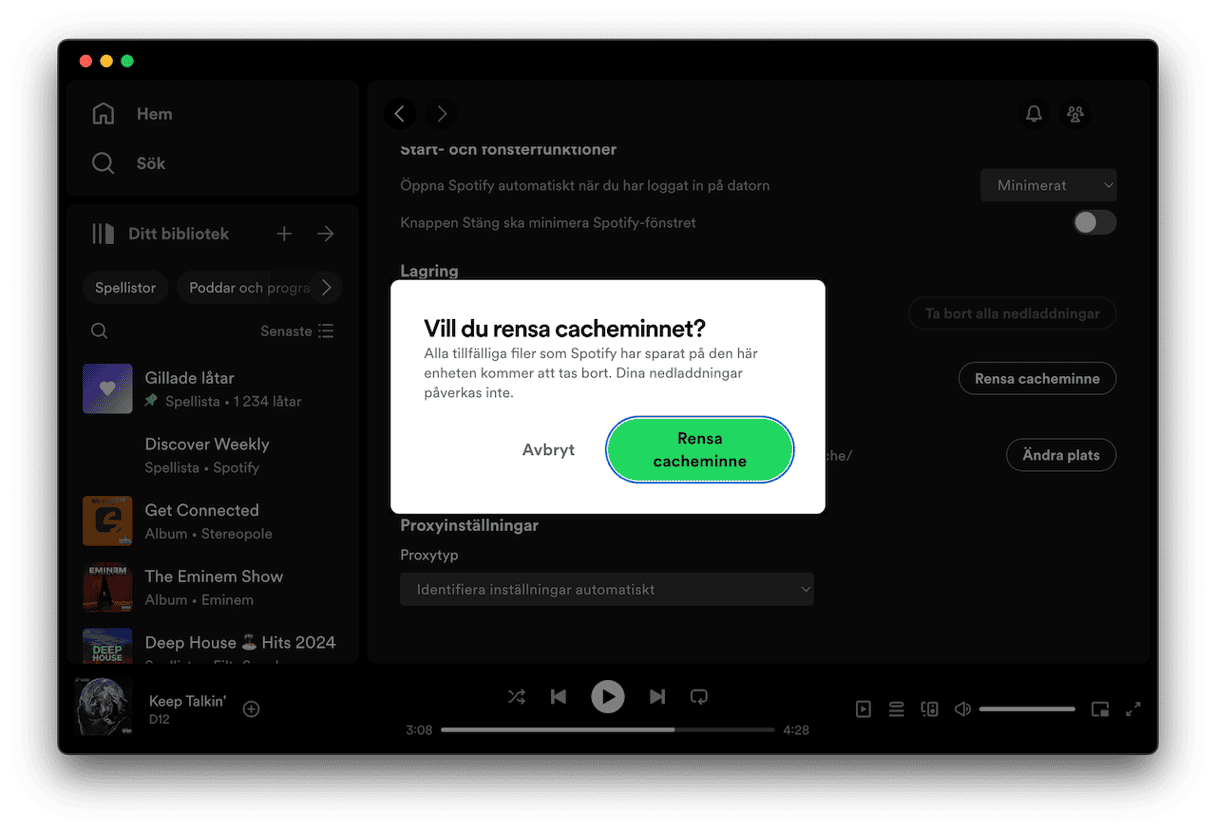The width and height of the screenshot is (1216, 831).
Task: Select Spellistor filter chip
Action: click(x=125, y=288)
